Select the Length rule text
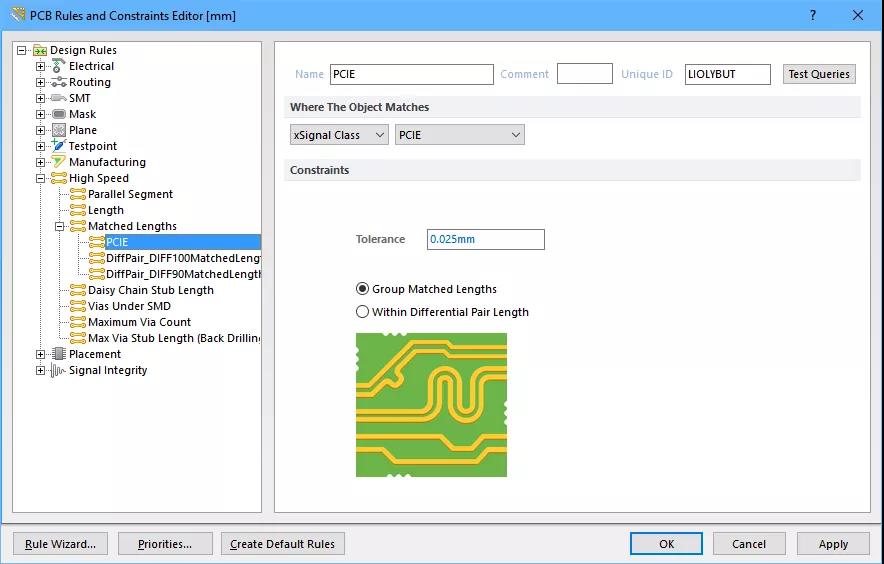 tap(105, 210)
